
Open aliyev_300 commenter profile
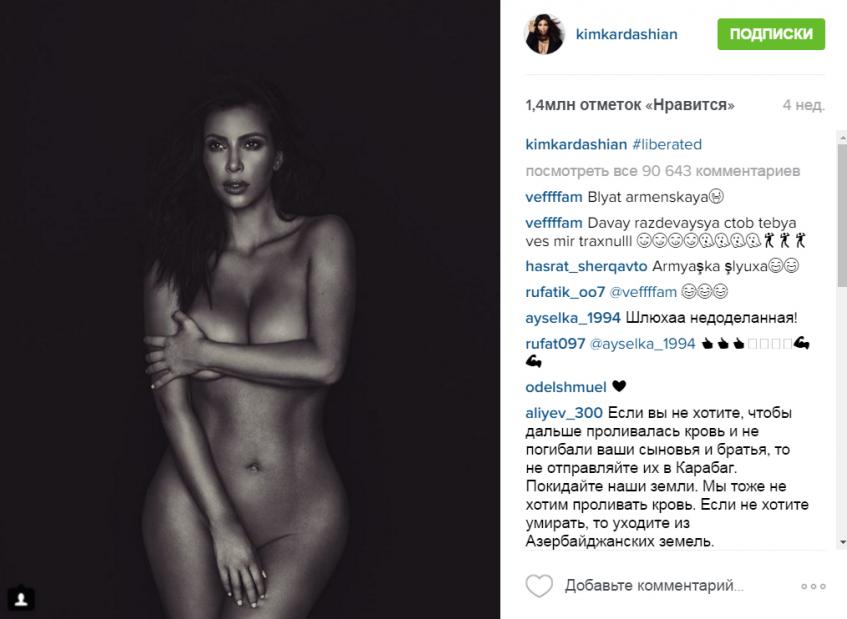coord(564,413)
